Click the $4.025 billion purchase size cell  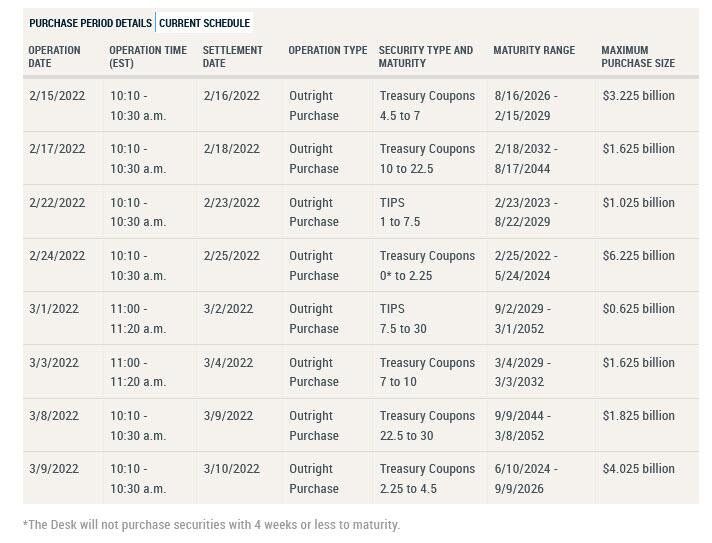click(x=638, y=469)
